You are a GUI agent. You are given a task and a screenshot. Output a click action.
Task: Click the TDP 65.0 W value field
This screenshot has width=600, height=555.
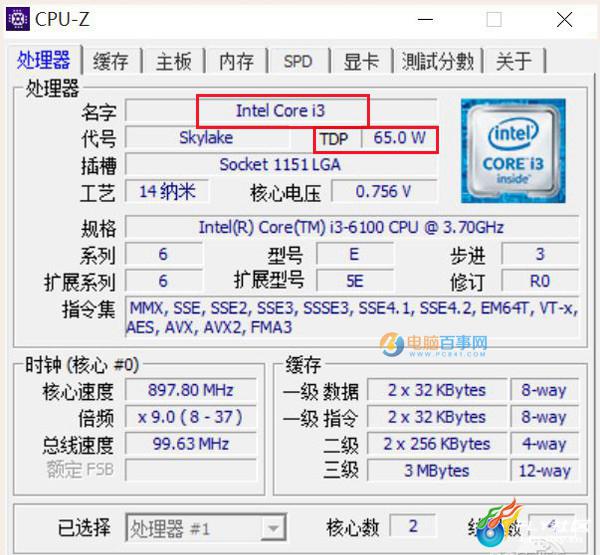pos(399,138)
